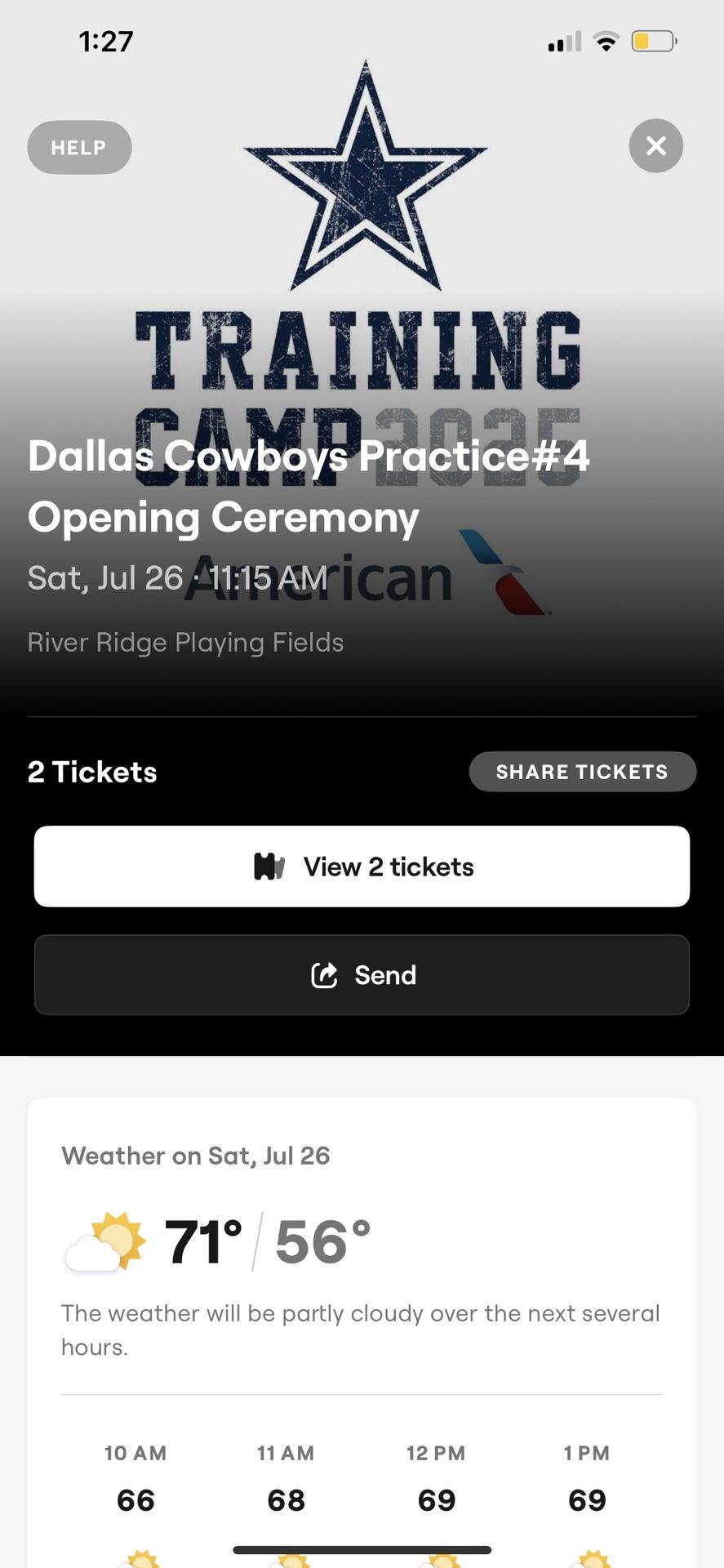Image resolution: width=724 pixels, height=1568 pixels.
Task: Tap the Share Tickets button
Action: [582, 772]
